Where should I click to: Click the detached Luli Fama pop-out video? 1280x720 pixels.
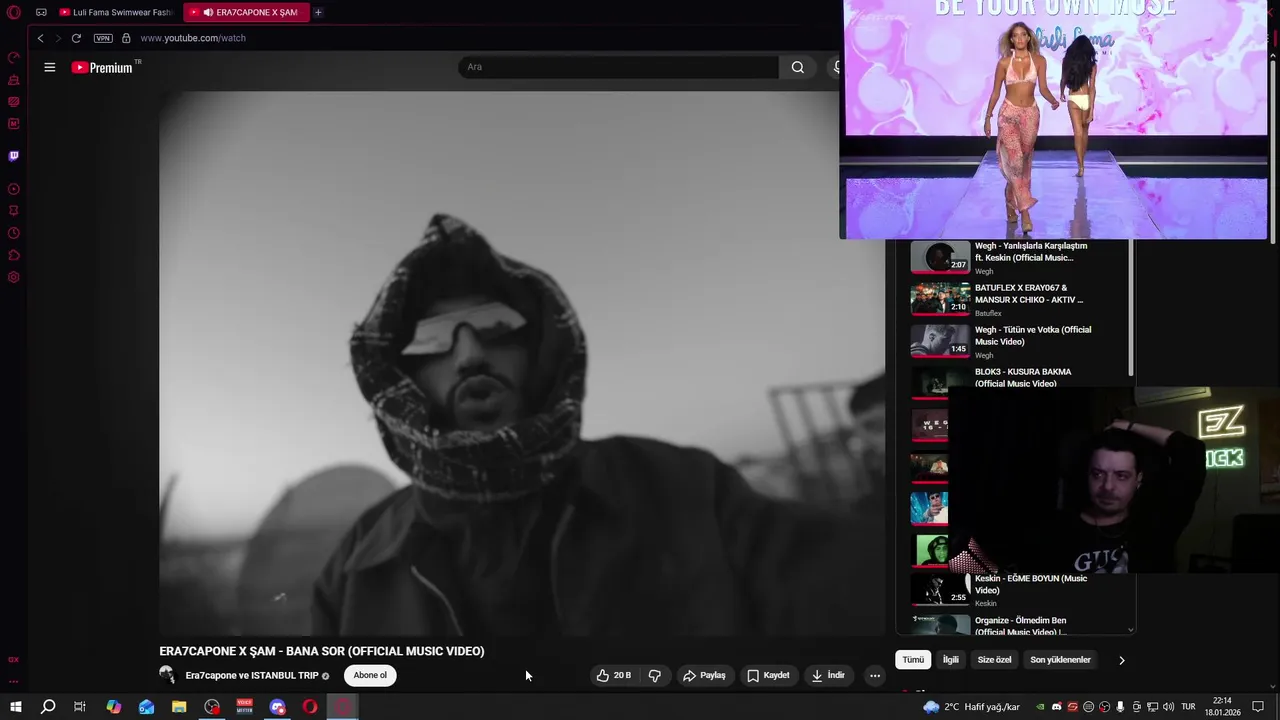coord(1055,120)
